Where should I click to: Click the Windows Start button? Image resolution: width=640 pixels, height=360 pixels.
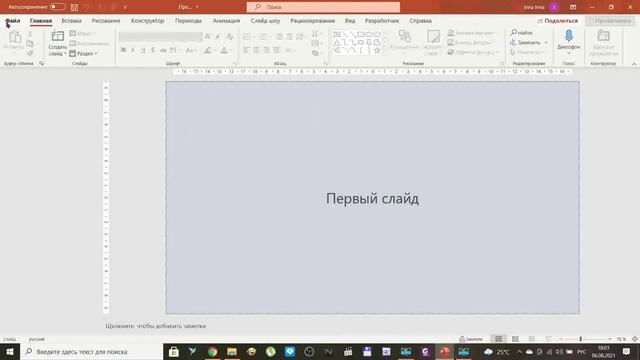click(x=9, y=351)
